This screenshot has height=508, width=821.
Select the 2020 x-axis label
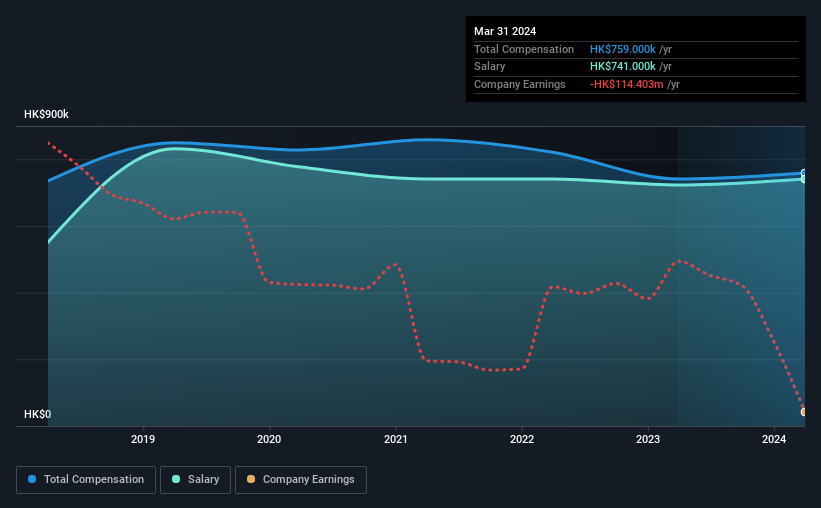coord(269,439)
